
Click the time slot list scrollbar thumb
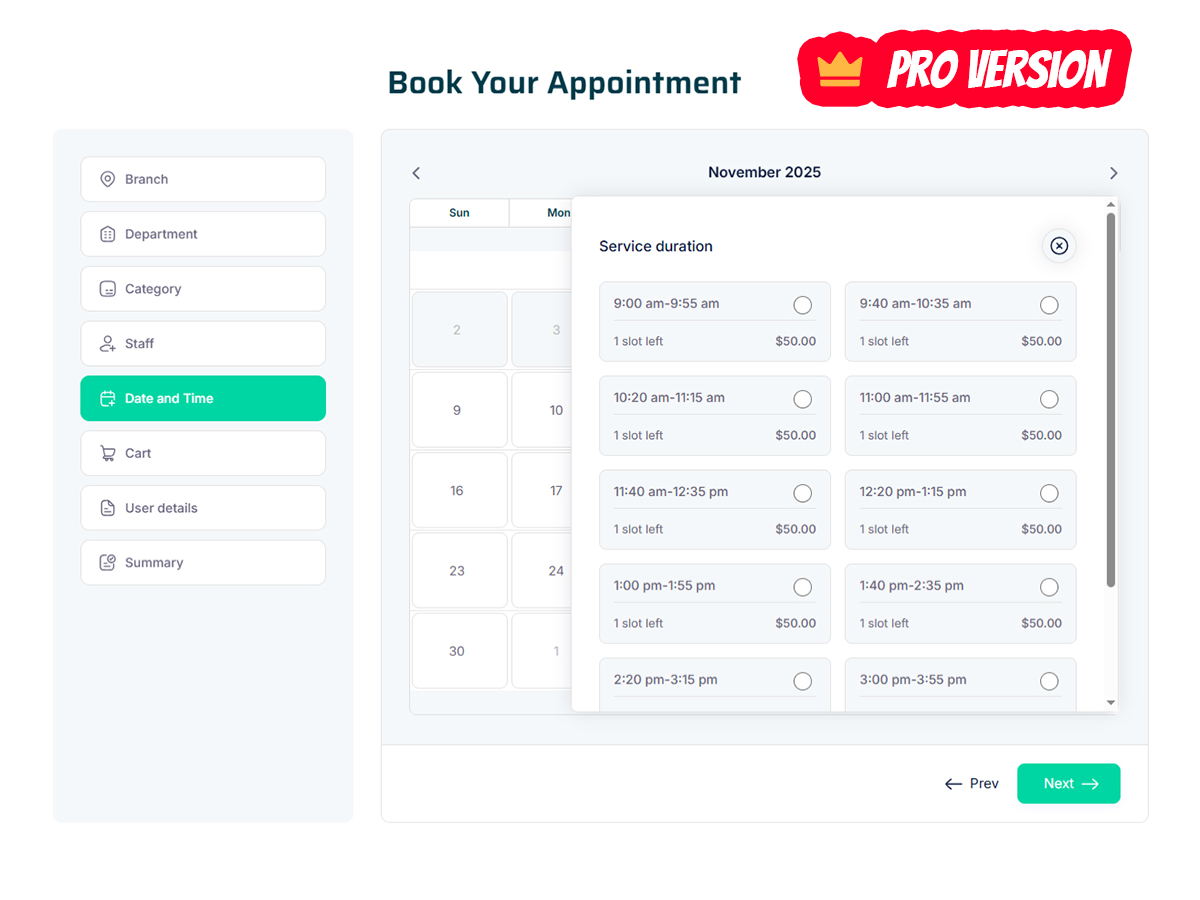click(x=1110, y=400)
